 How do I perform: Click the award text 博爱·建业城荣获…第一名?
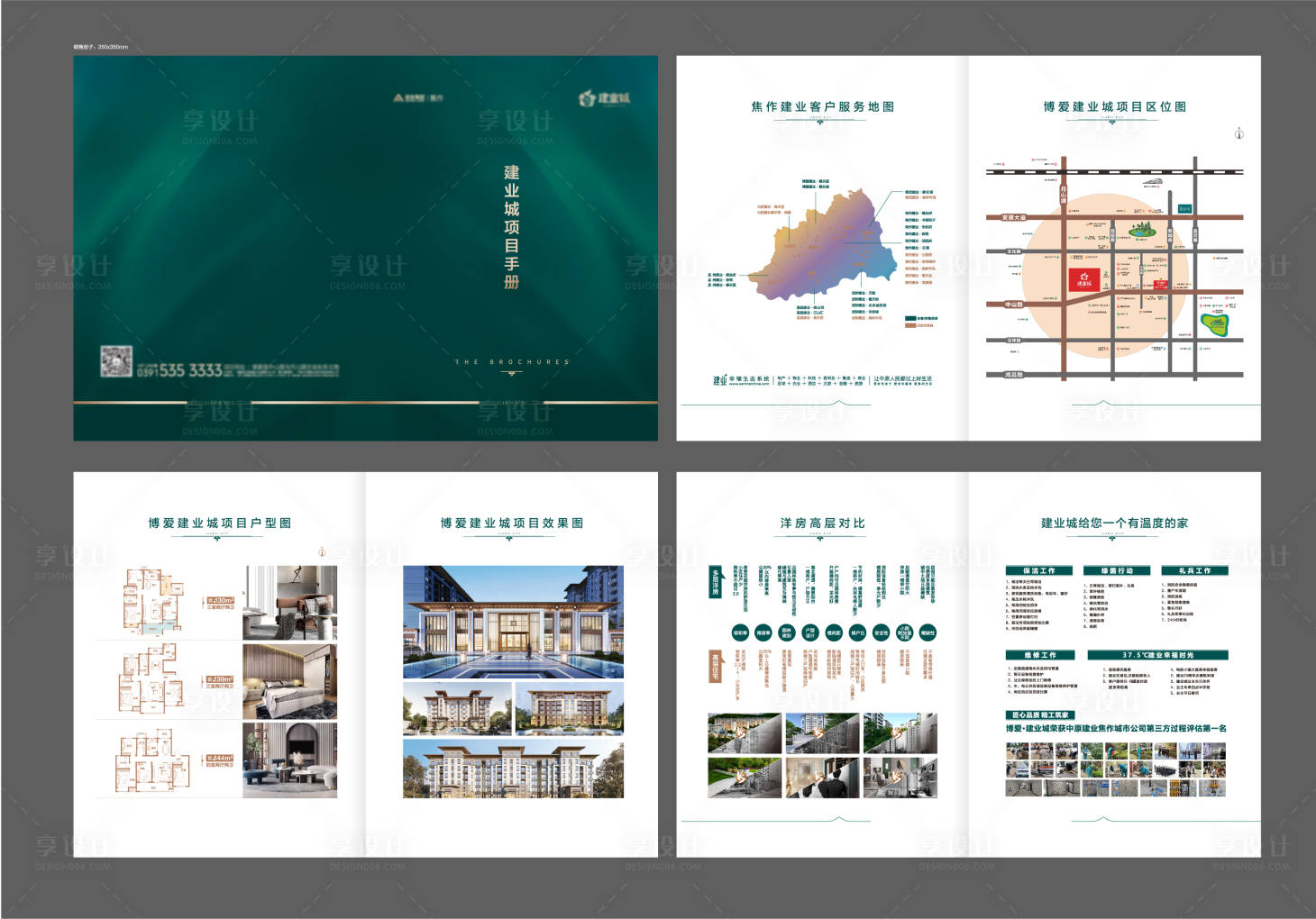pyautogui.click(x=1116, y=728)
